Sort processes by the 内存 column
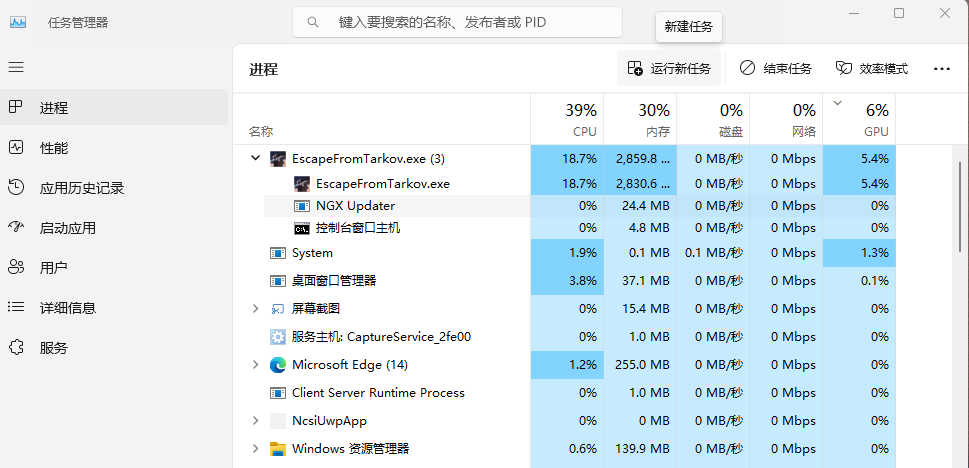 click(x=640, y=119)
